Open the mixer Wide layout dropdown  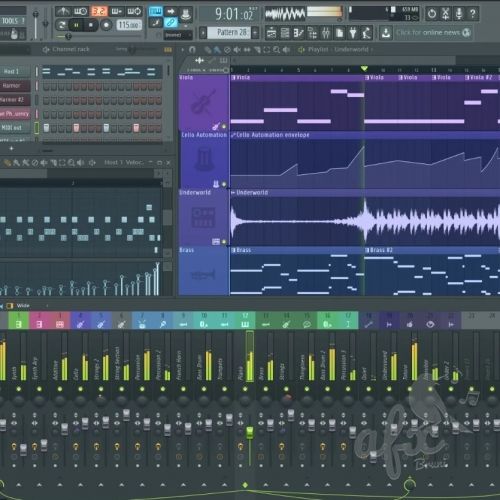pyautogui.click(x=28, y=306)
